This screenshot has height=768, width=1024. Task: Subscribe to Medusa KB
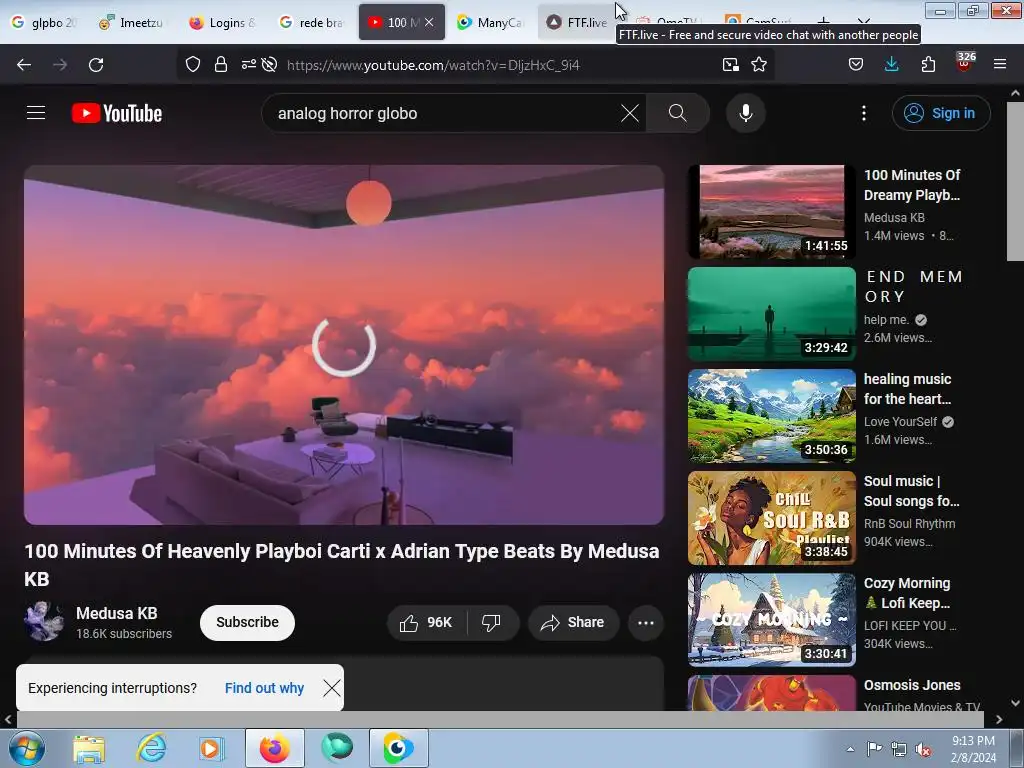[x=248, y=622]
